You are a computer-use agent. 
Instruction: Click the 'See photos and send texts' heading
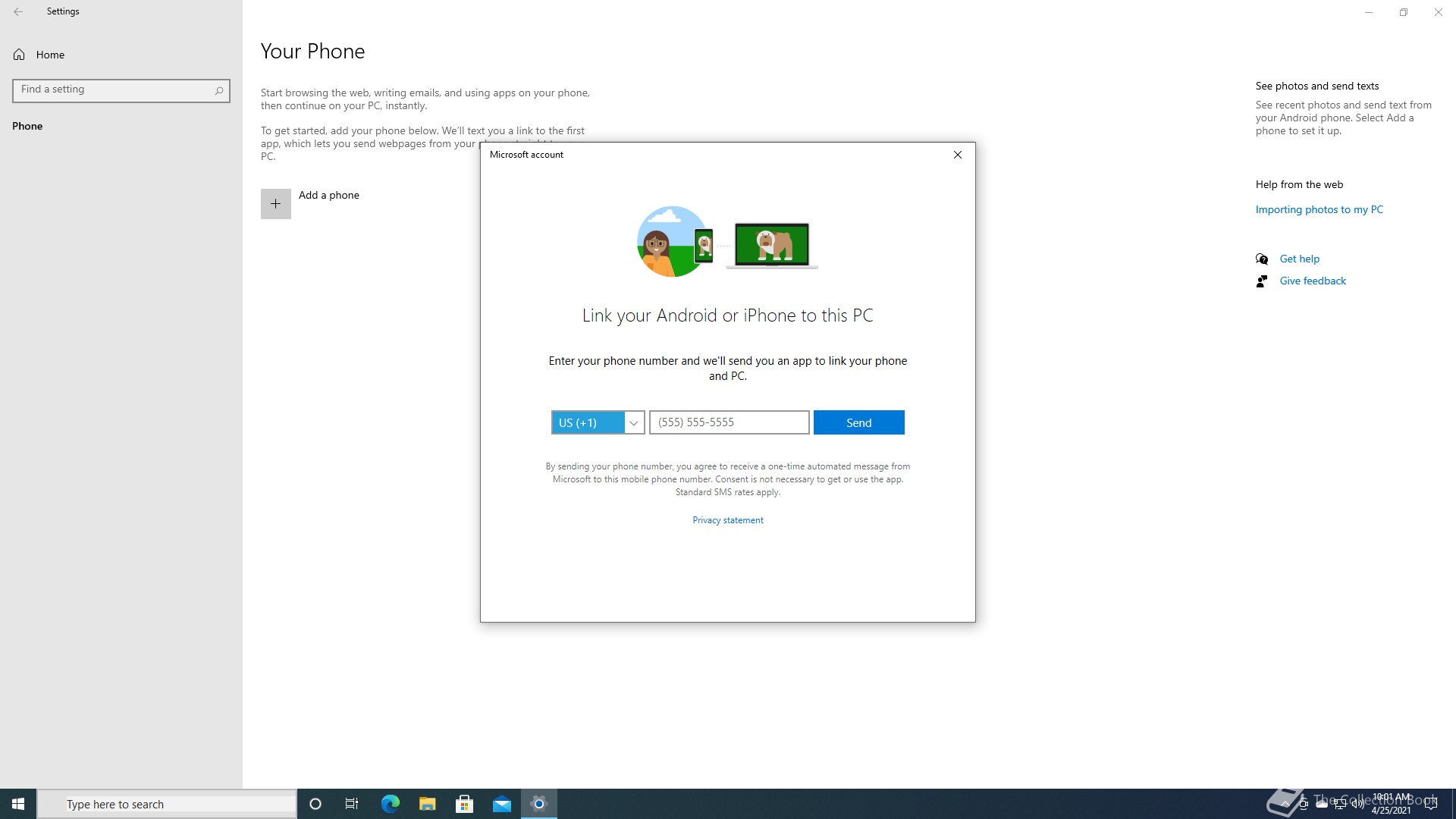[1317, 86]
